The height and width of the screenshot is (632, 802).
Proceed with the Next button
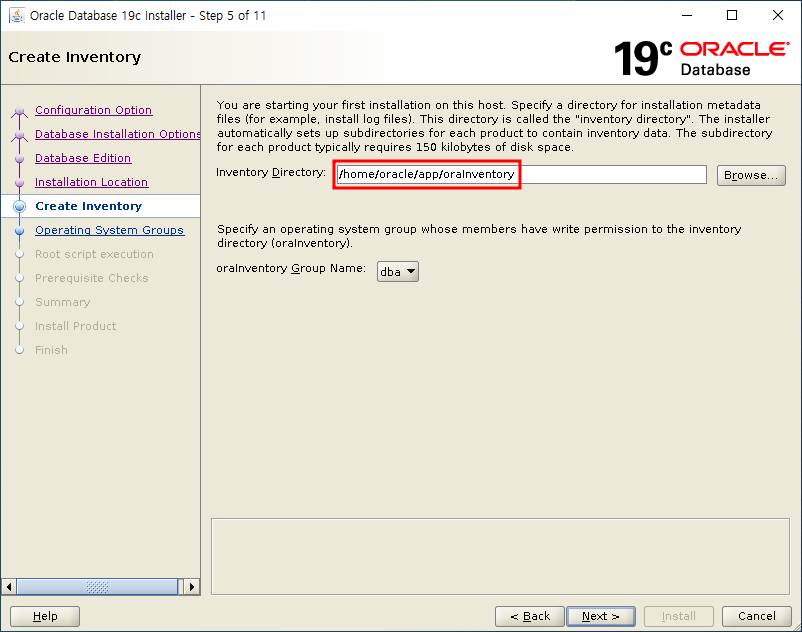point(601,616)
